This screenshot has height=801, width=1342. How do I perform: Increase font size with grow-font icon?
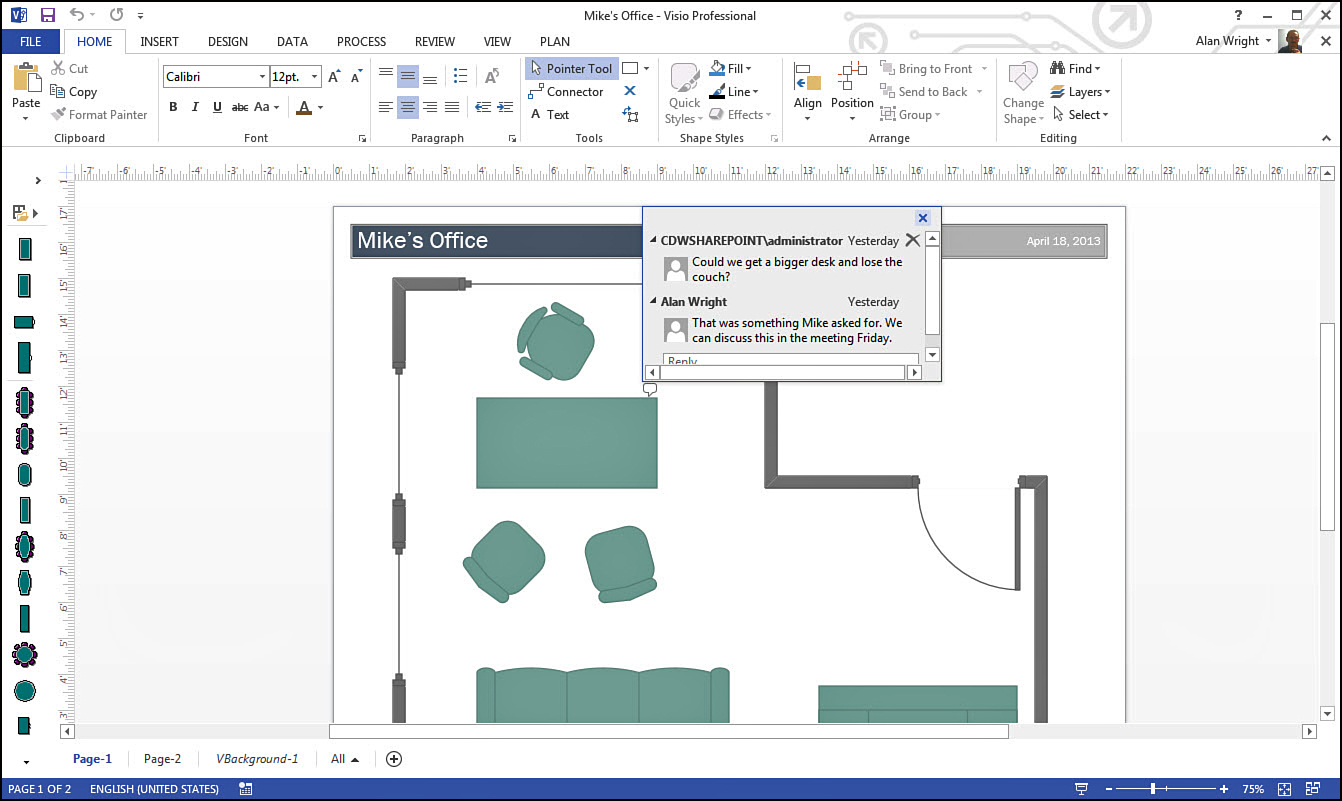click(334, 77)
